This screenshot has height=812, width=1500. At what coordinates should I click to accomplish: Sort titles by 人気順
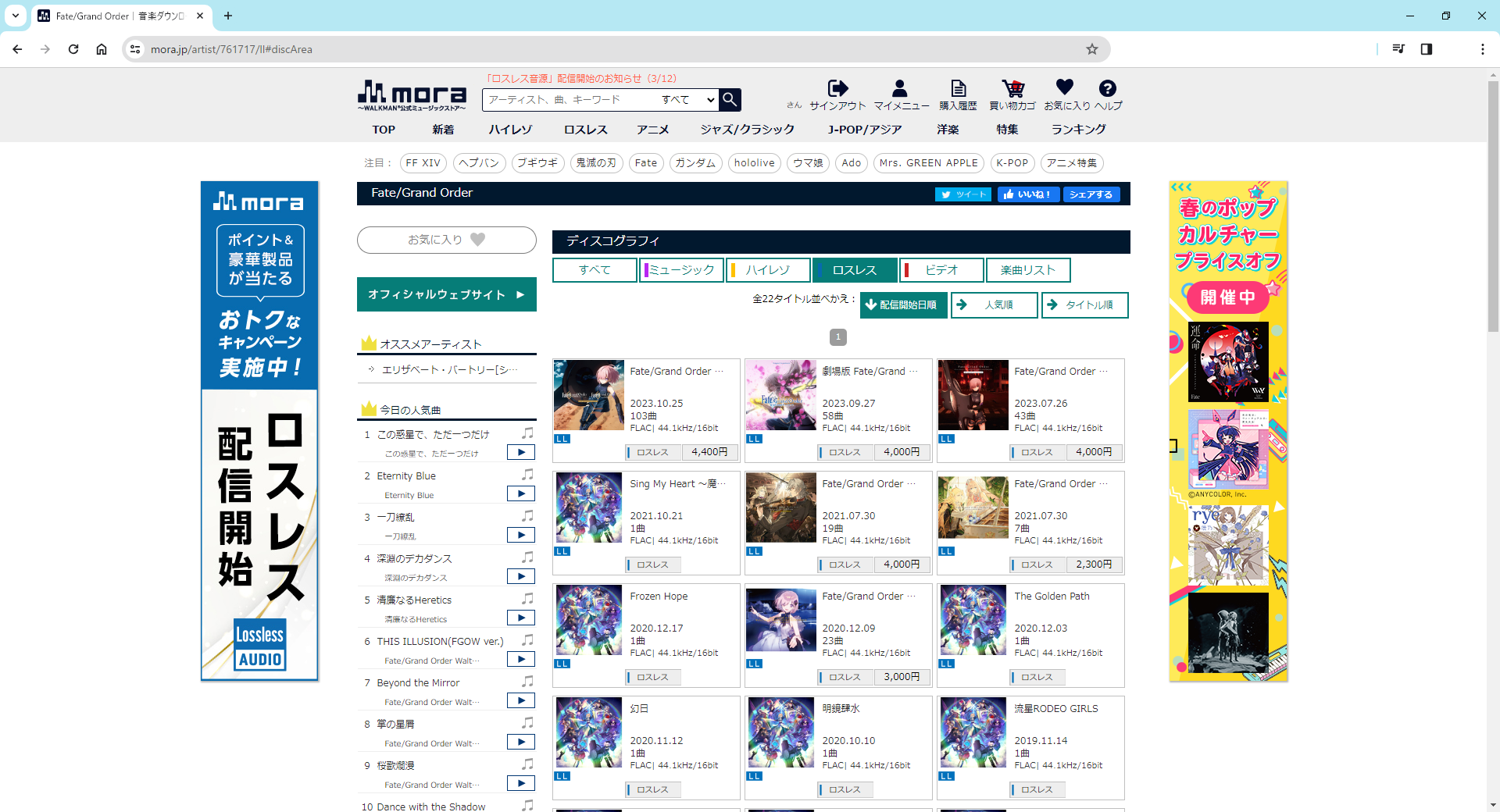click(x=995, y=305)
